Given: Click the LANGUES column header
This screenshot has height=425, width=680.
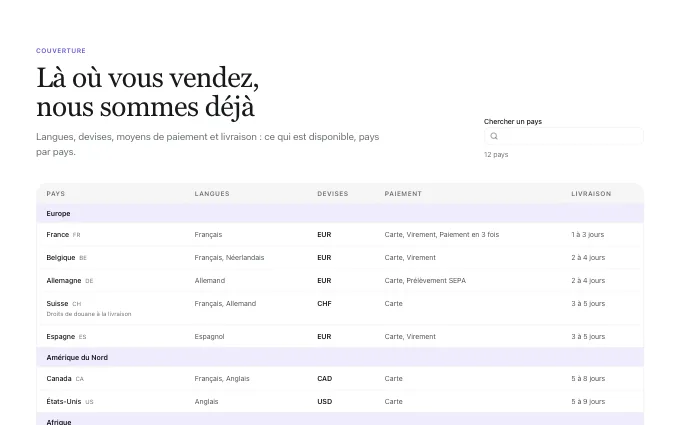Looking at the screenshot, I should pos(212,193).
